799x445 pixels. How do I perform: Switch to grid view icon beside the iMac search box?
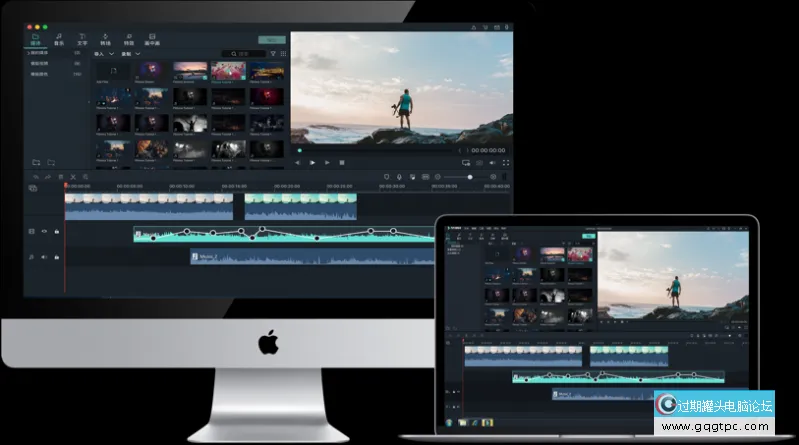pyautogui.click(x=283, y=53)
